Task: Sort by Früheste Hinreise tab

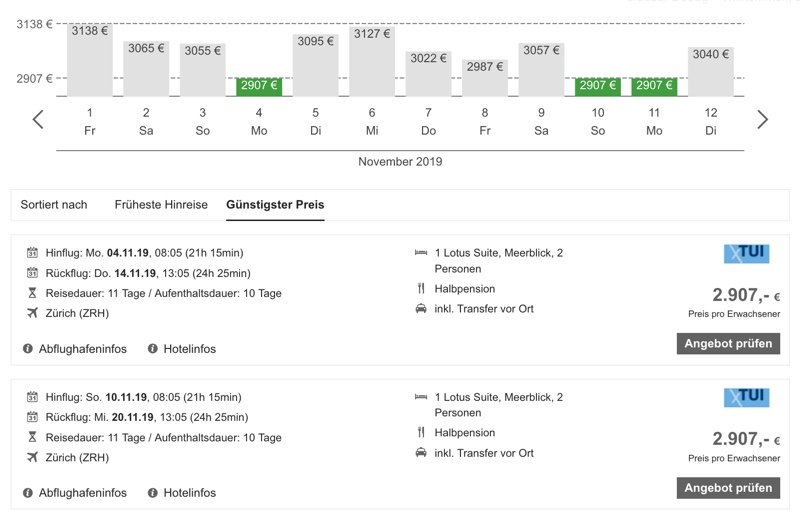Action: click(x=161, y=205)
